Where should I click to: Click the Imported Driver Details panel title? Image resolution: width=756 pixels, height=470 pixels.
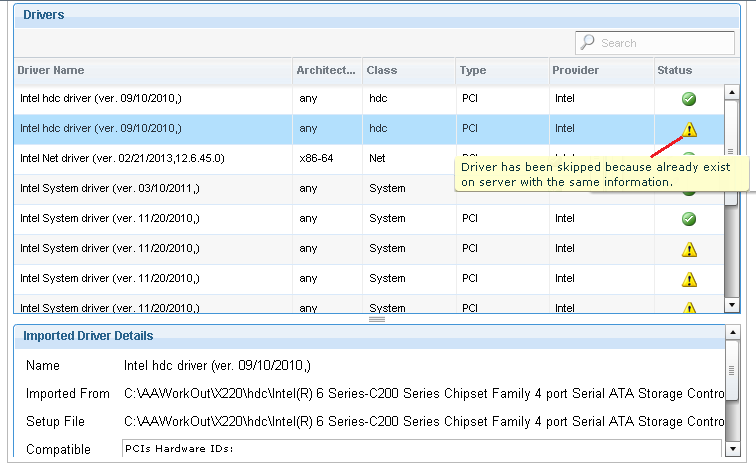88,336
